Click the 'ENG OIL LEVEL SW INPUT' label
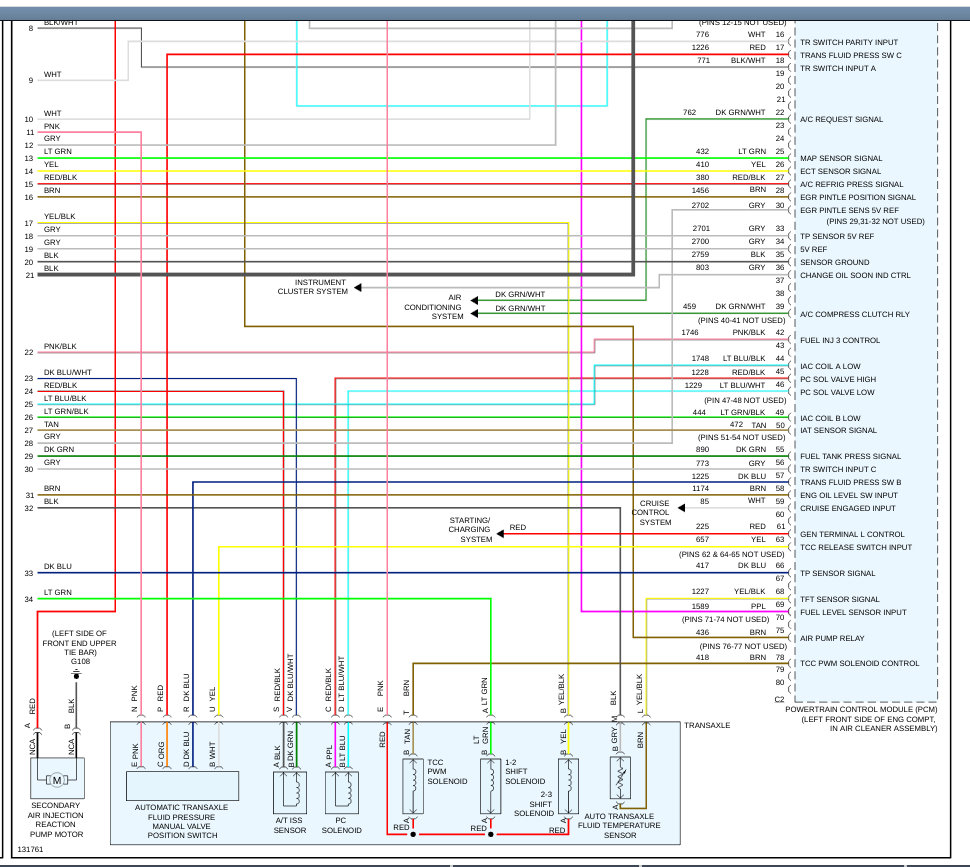This screenshot has height=867, width=970. point(849,495)
